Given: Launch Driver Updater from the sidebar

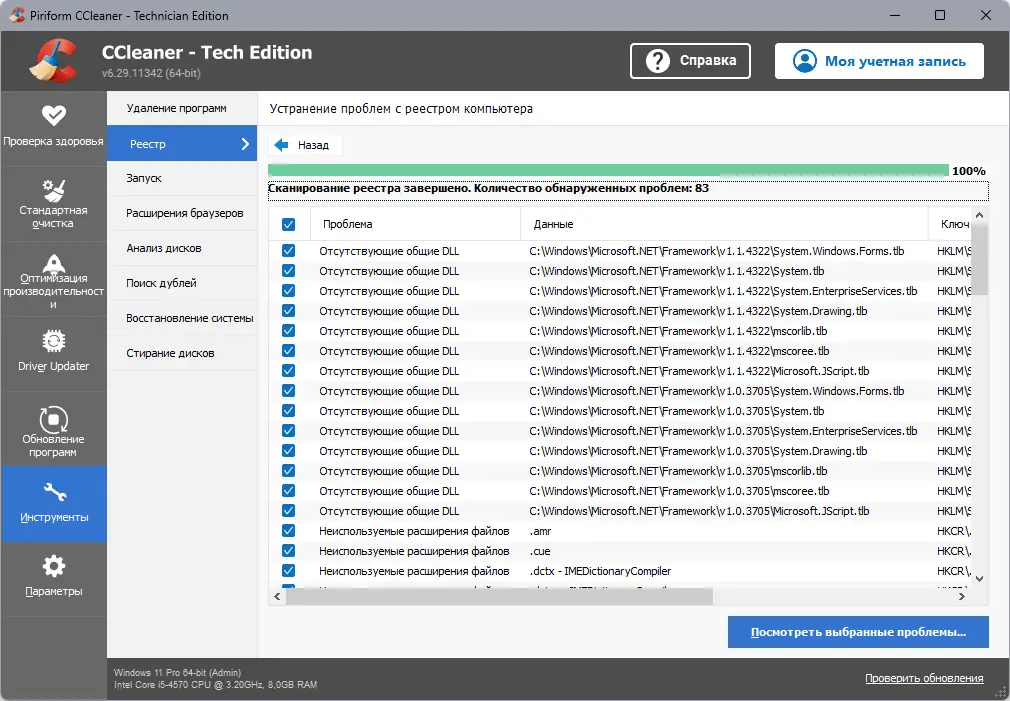Looking at the screenshot, I should pyautogui.click(x=54, y=340).
